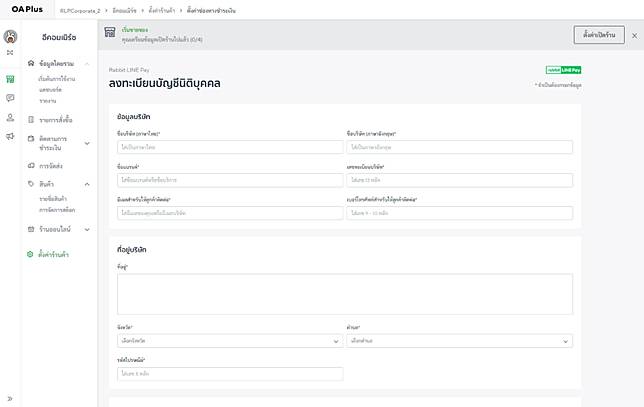The height and width of the screenshot is (407, 644).
Task: Open the shop icon in left rail
Action: click(10, 78)
